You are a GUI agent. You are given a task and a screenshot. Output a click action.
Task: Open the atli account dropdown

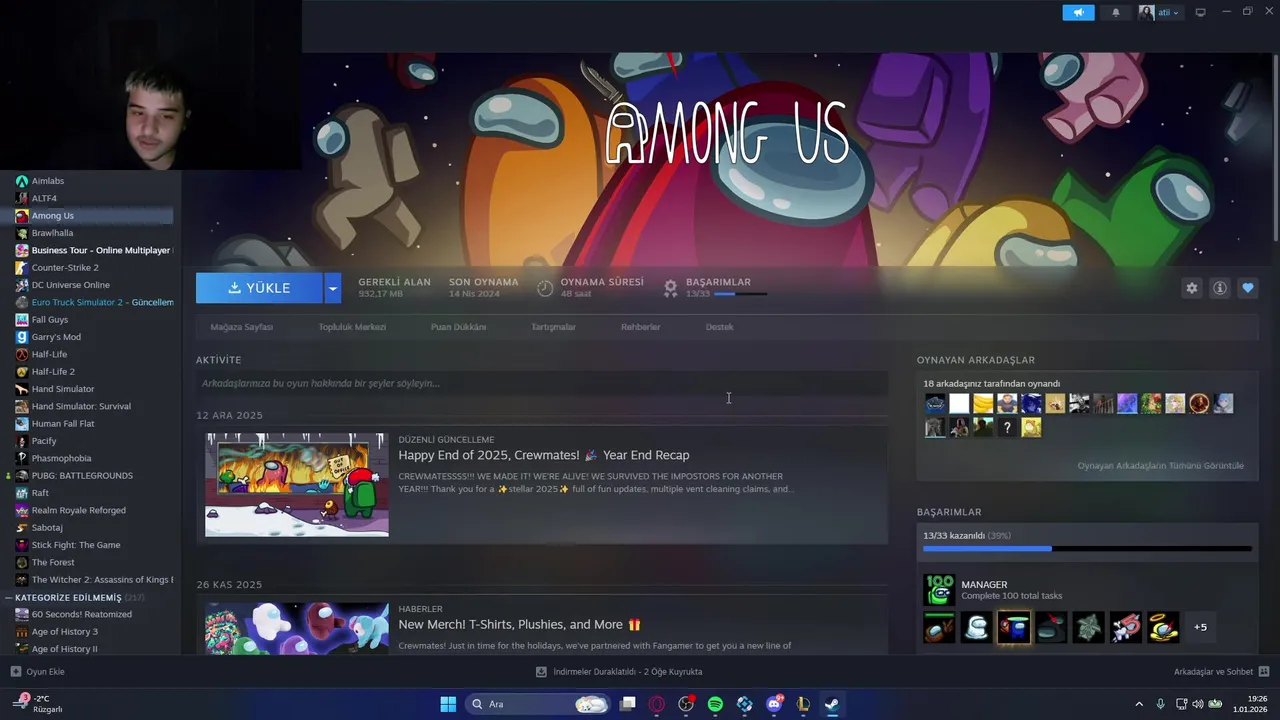point(1160,12)
